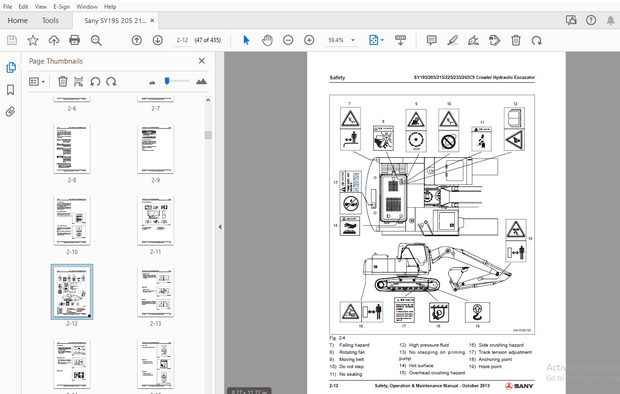This screenshot has width=620, height=394.
Task: Open the find text magnifier tool
Action: pos(96,40)
